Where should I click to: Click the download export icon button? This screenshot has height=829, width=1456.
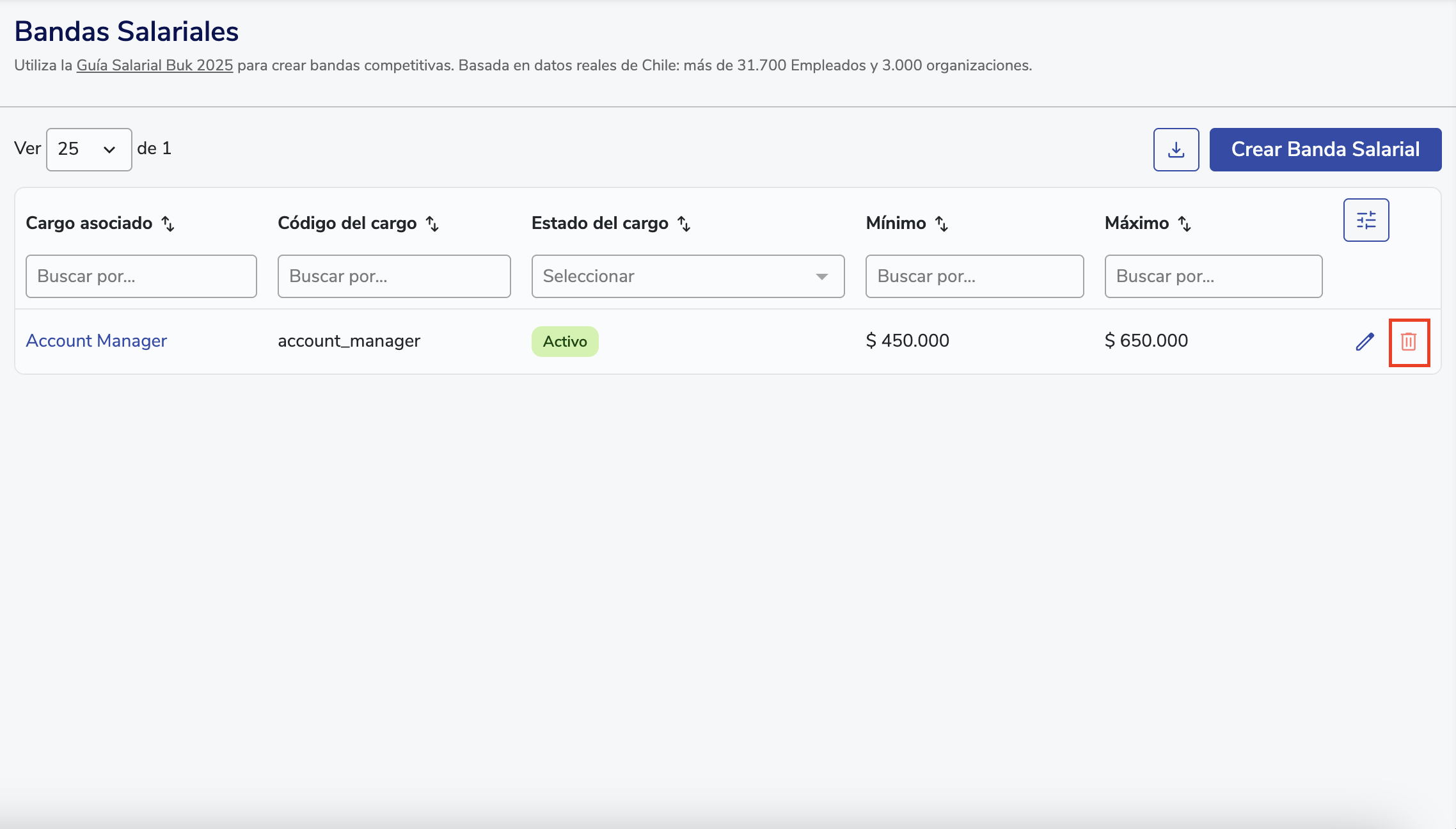1176,150
